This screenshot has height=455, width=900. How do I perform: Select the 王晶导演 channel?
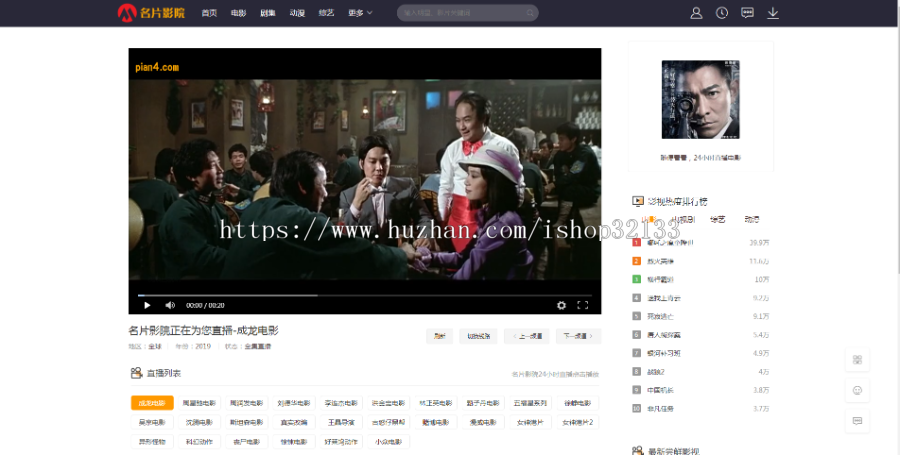point(341,422)
